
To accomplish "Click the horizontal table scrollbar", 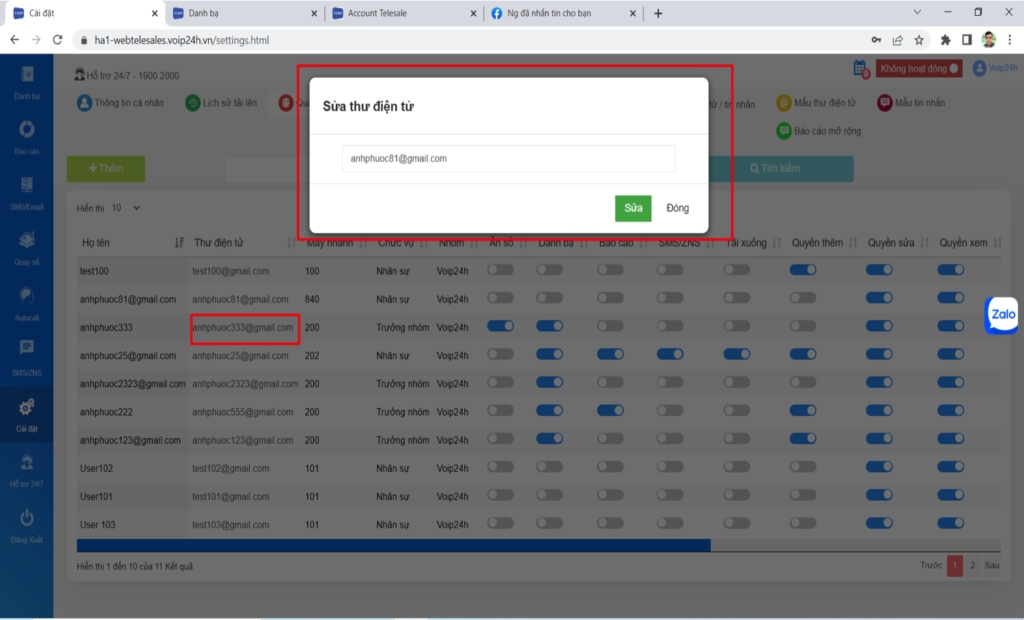I will click(x=393, y=545).
